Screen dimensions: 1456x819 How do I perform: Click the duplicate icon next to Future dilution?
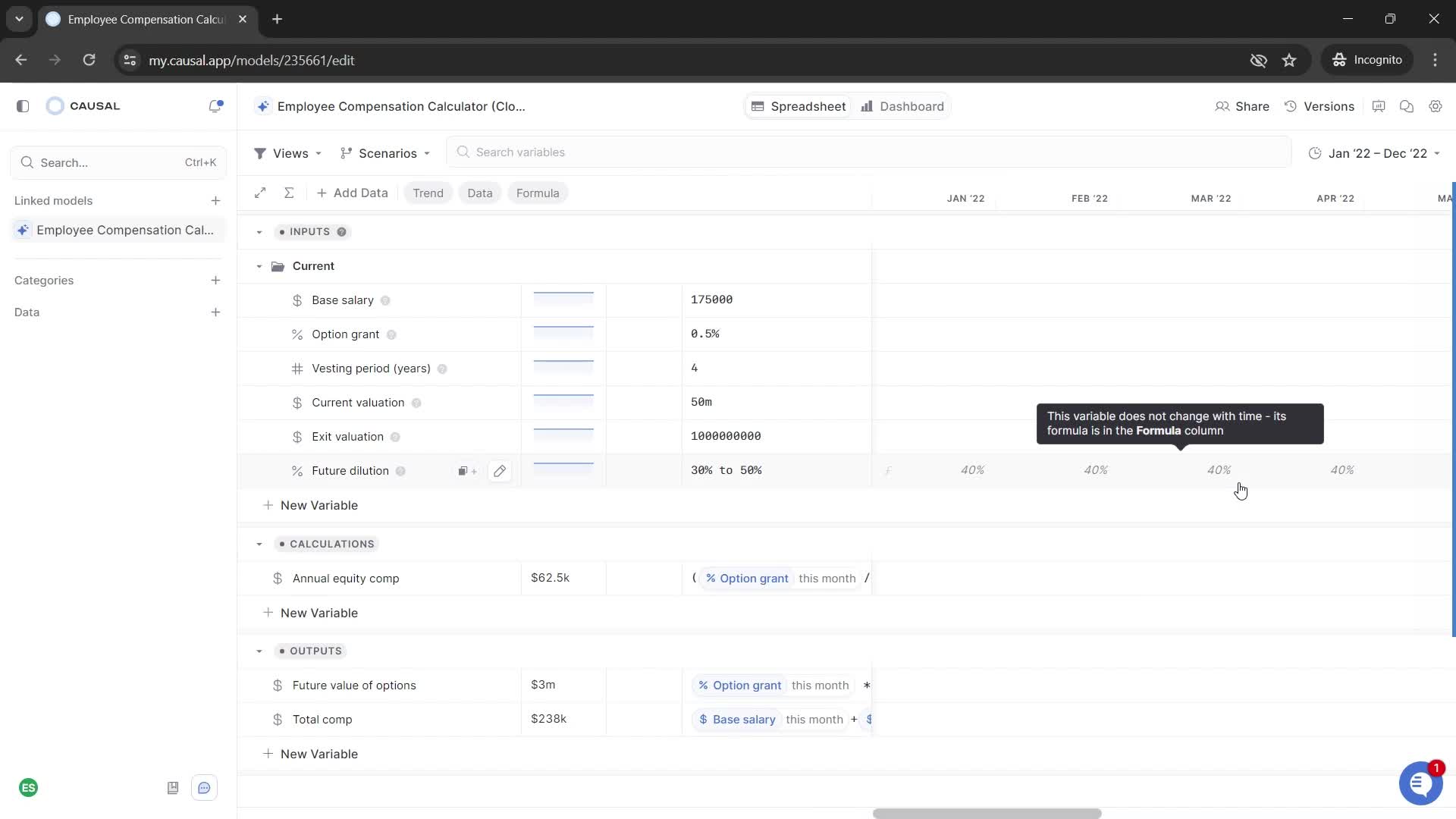click(462, 471)
